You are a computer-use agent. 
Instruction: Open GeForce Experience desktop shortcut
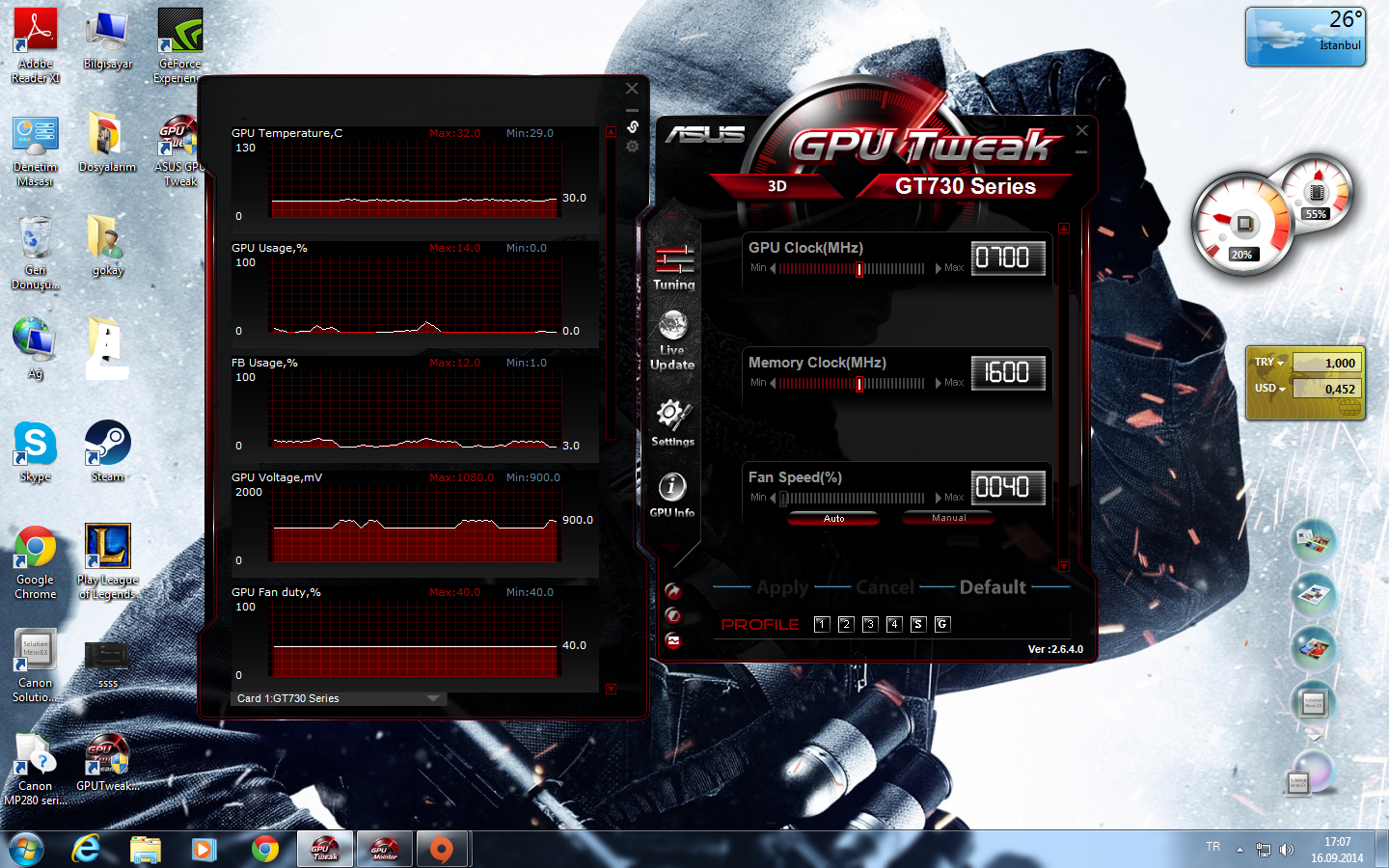pos(180,44)
